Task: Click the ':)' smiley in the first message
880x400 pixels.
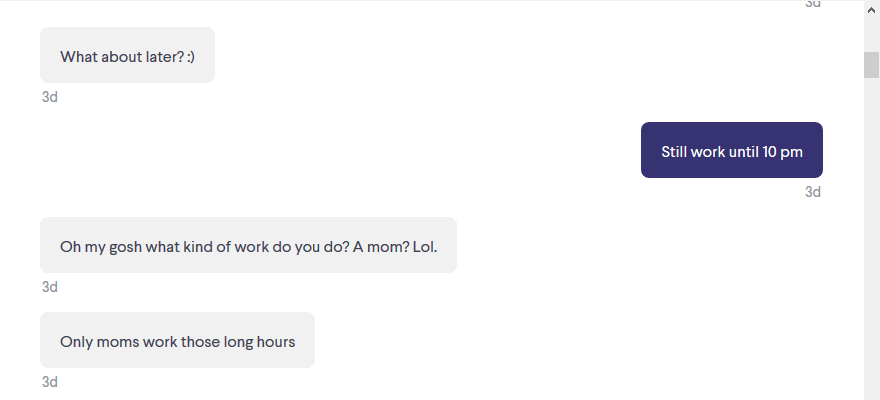Action: coord(191,57)
